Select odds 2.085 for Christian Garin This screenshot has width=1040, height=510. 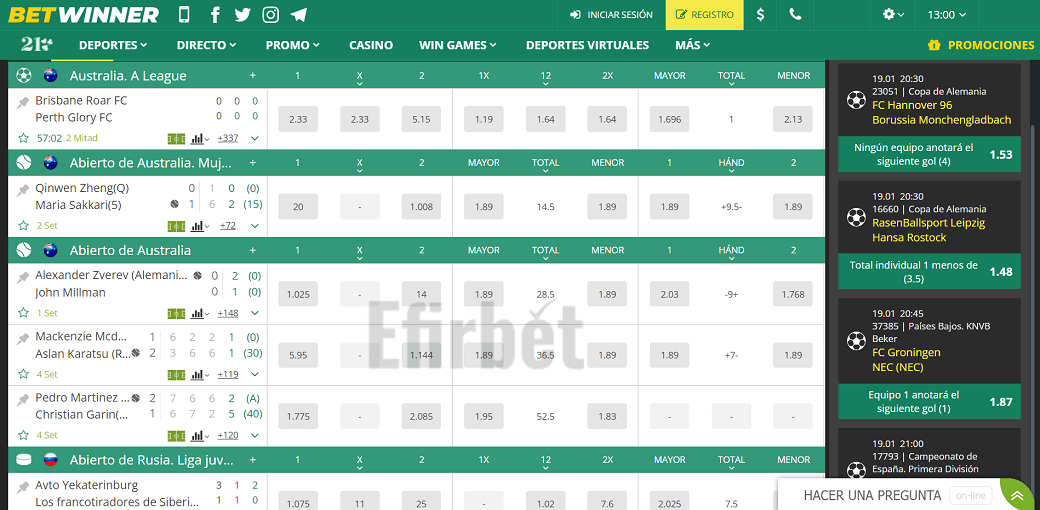coord(421,416)
